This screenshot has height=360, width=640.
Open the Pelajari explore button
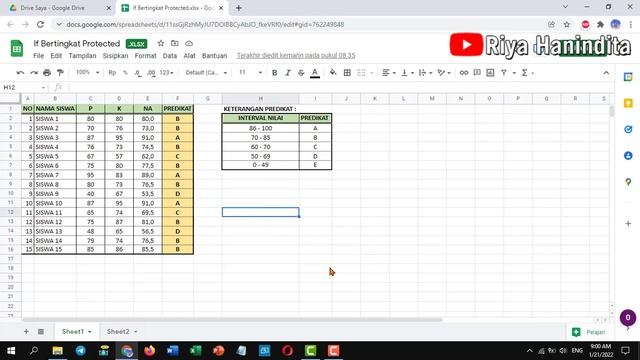pos(589,332)
